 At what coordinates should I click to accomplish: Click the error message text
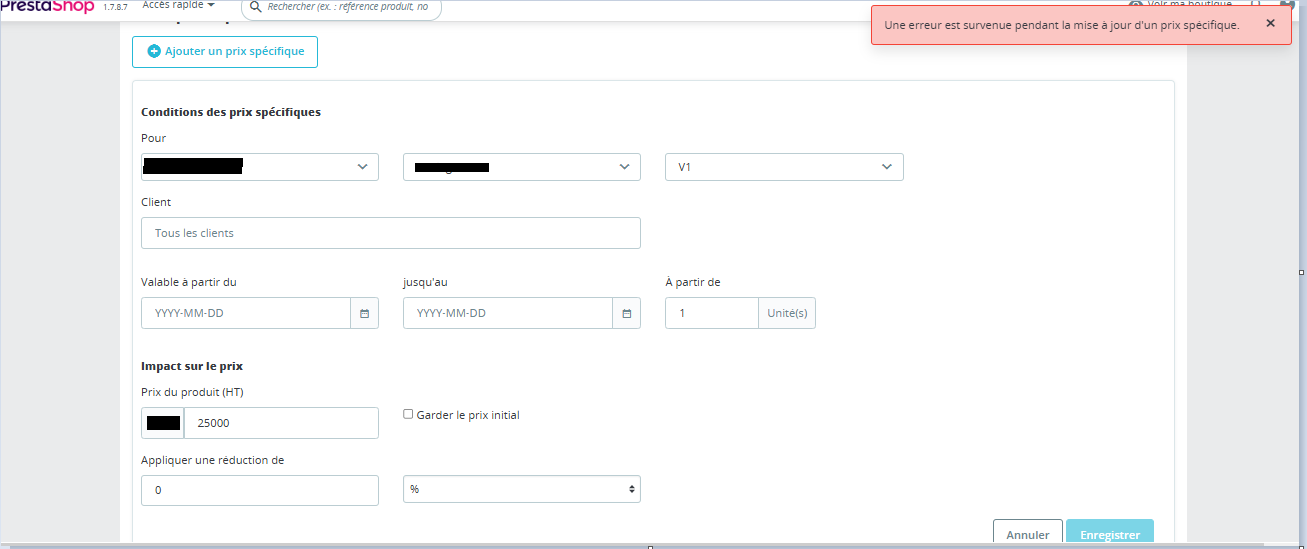[x=1062, y=25]
